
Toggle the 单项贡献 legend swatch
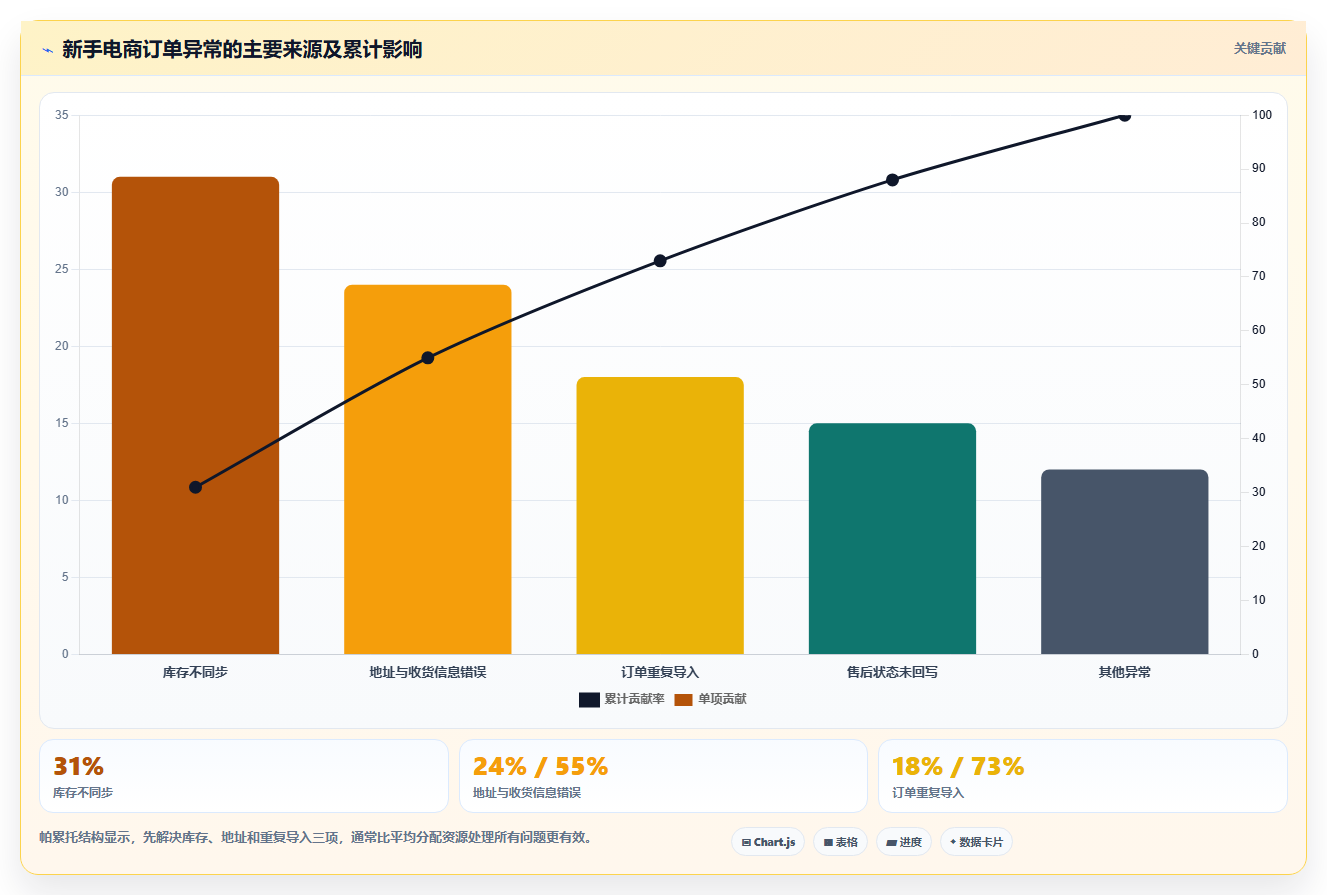(x=683, y=699)
